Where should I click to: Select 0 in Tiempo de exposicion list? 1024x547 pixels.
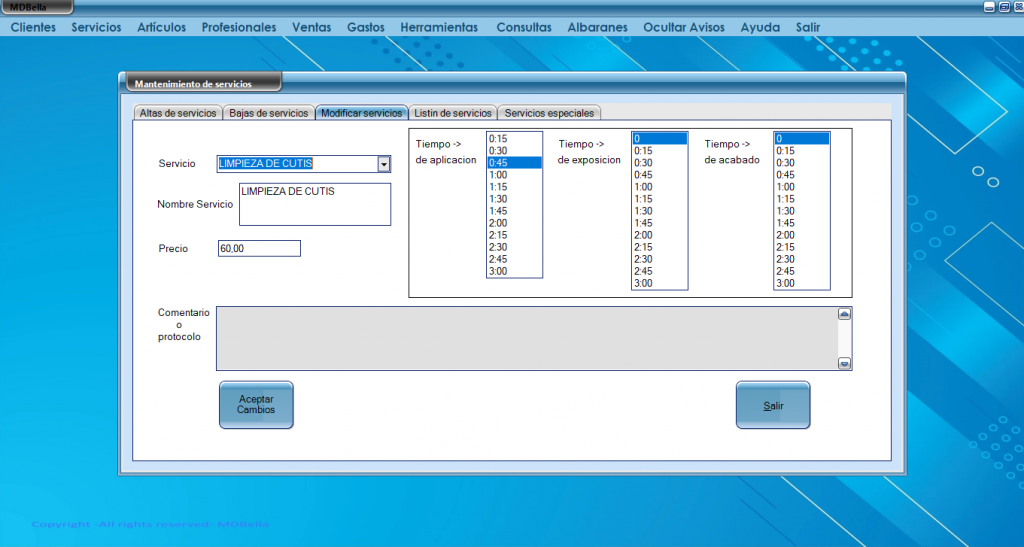click(x=660, y=138)
